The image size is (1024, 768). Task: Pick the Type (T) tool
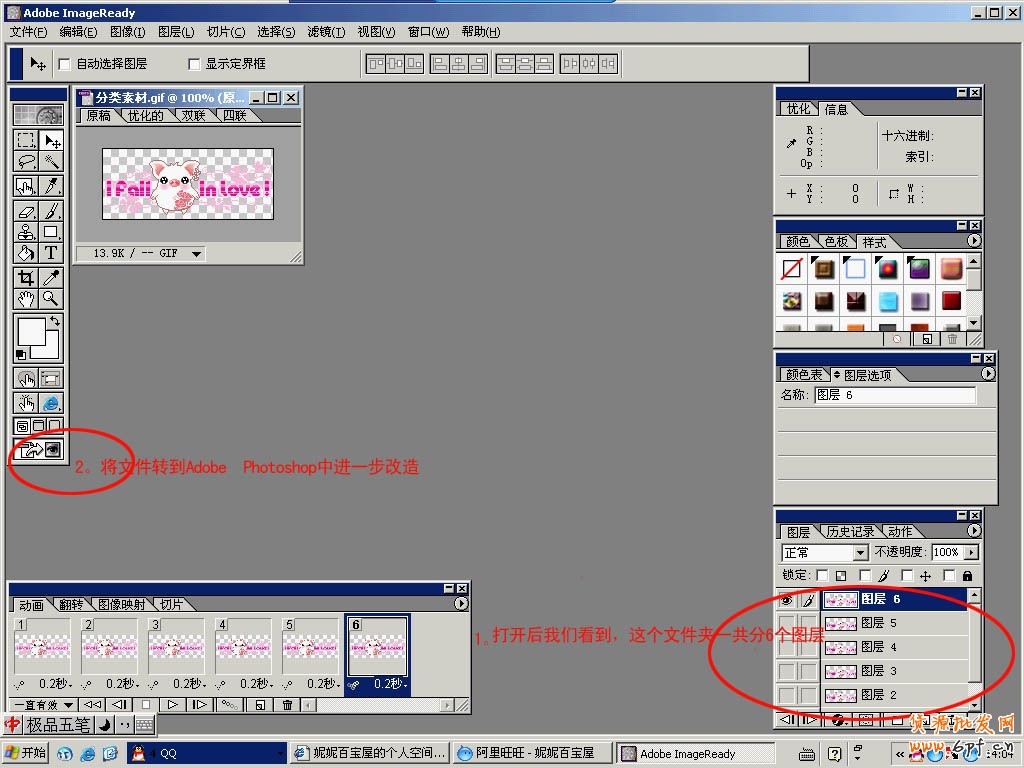pyautogui.click(x=51, y=253)
